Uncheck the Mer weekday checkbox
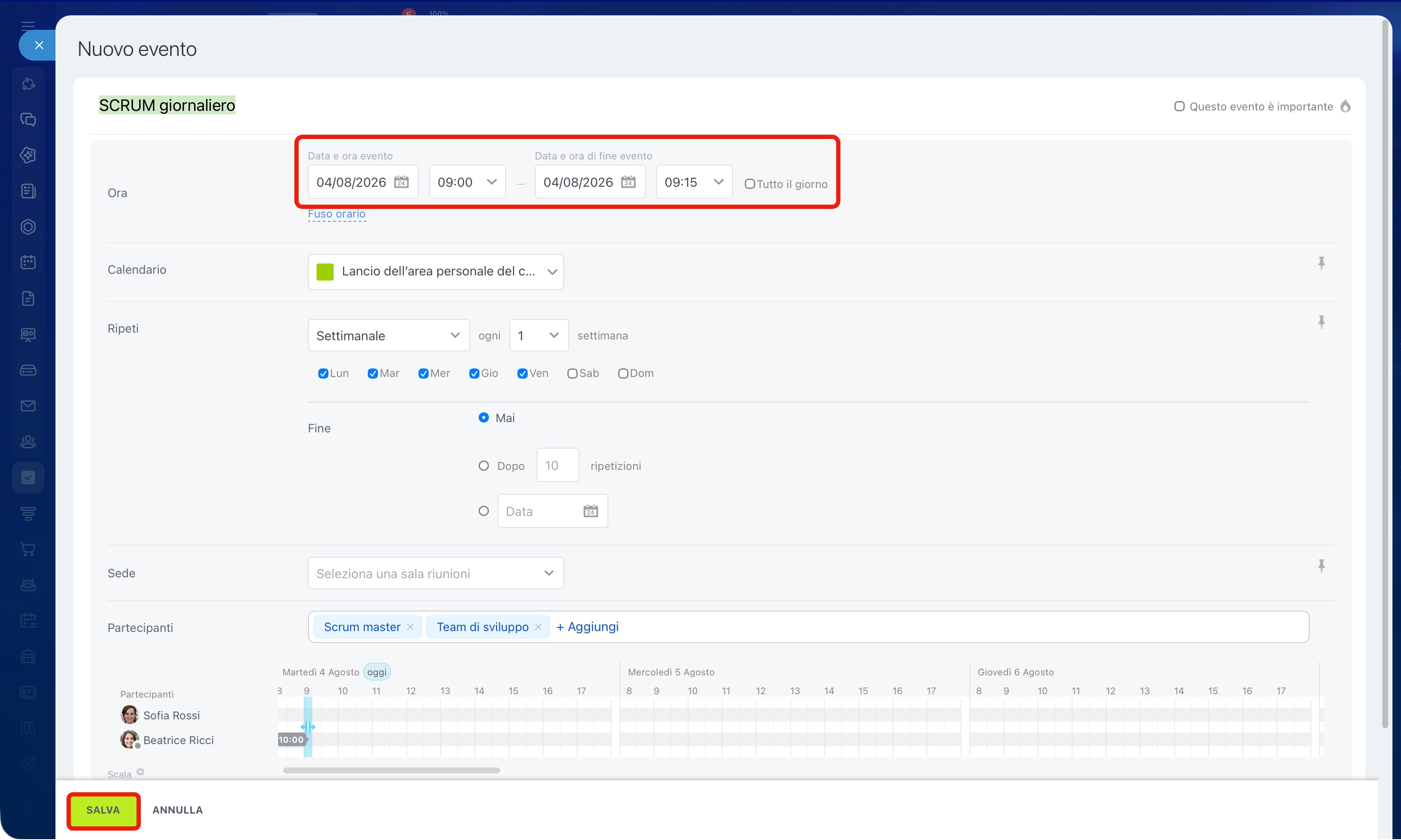 [x=424, y=374]
